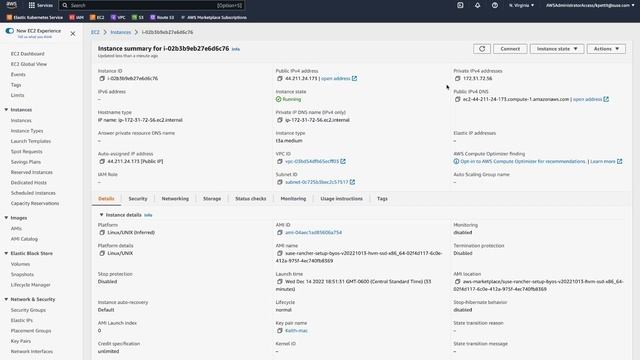Open the Subnet ID external link icon
640x360 pixels.
(x=352, y=182)
